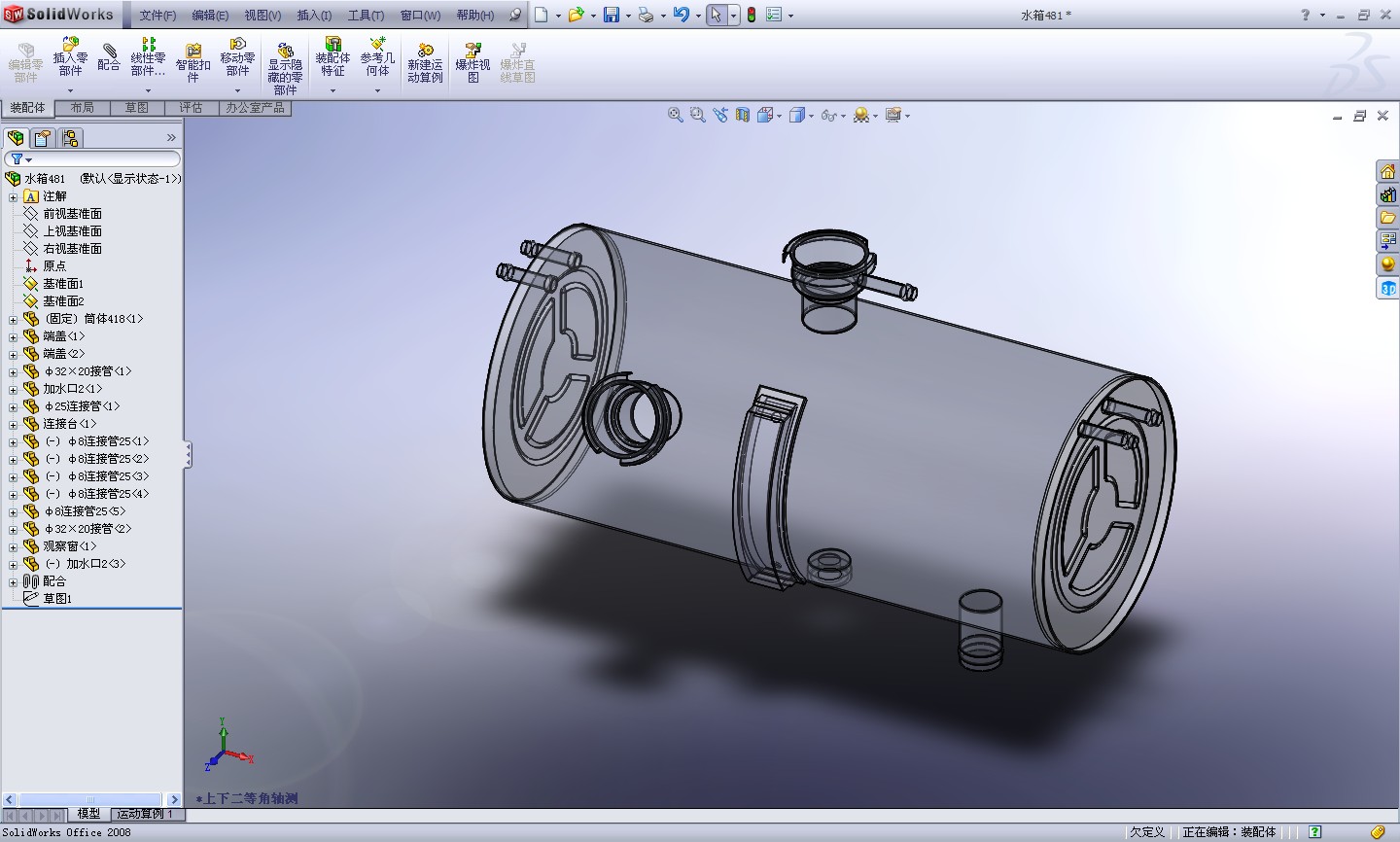Open the 文件(F) menu

tap(157, 15)
